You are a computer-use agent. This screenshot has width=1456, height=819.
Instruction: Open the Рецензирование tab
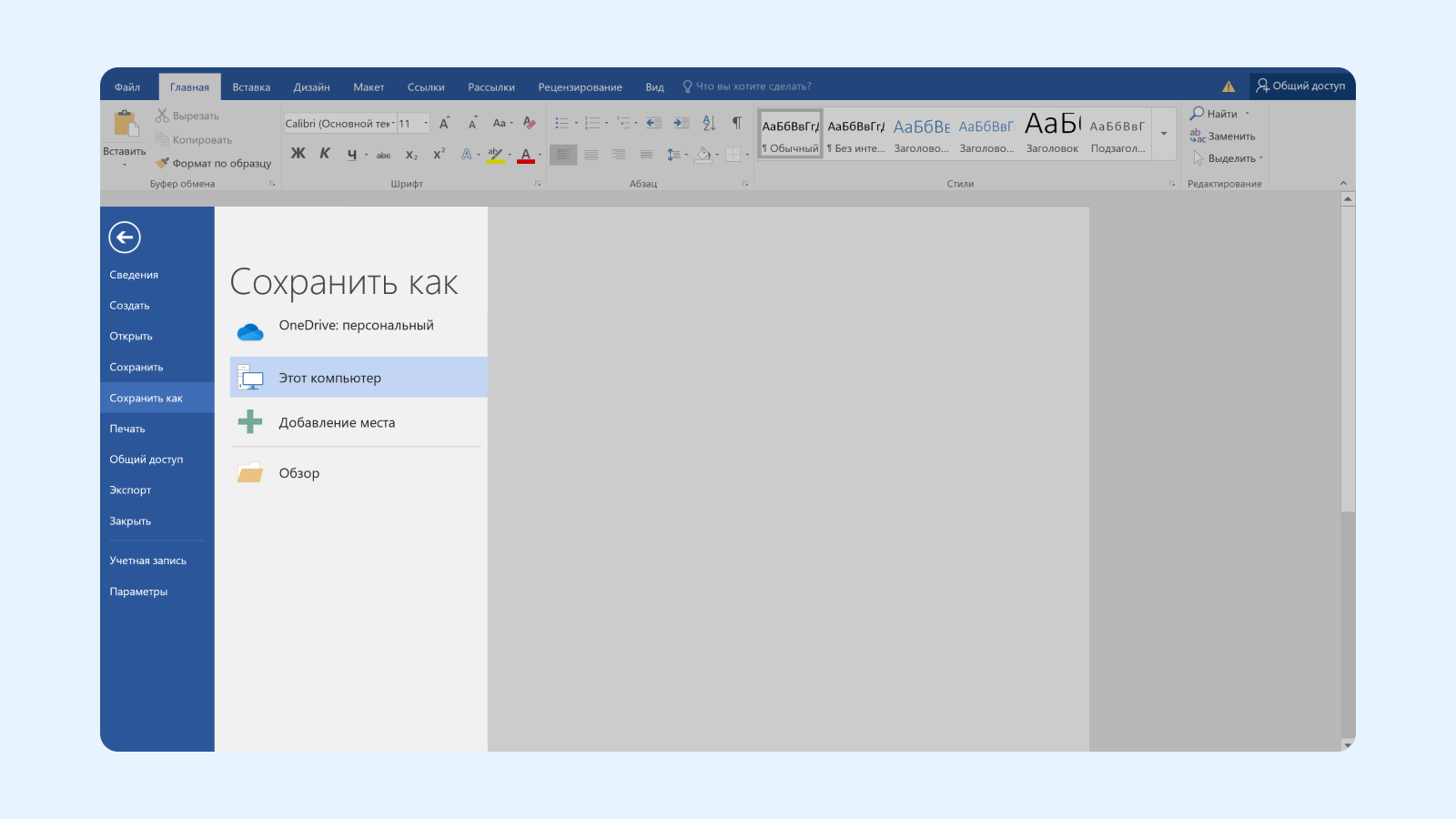coord(580,86)
